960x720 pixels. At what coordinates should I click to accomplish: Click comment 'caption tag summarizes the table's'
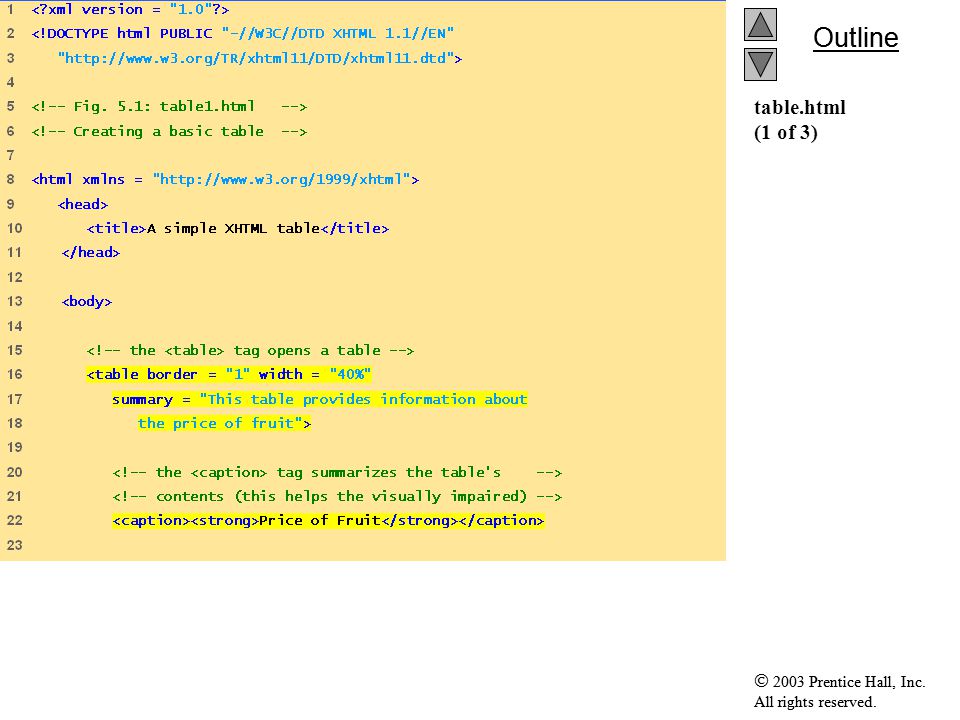tap(337, 472)
